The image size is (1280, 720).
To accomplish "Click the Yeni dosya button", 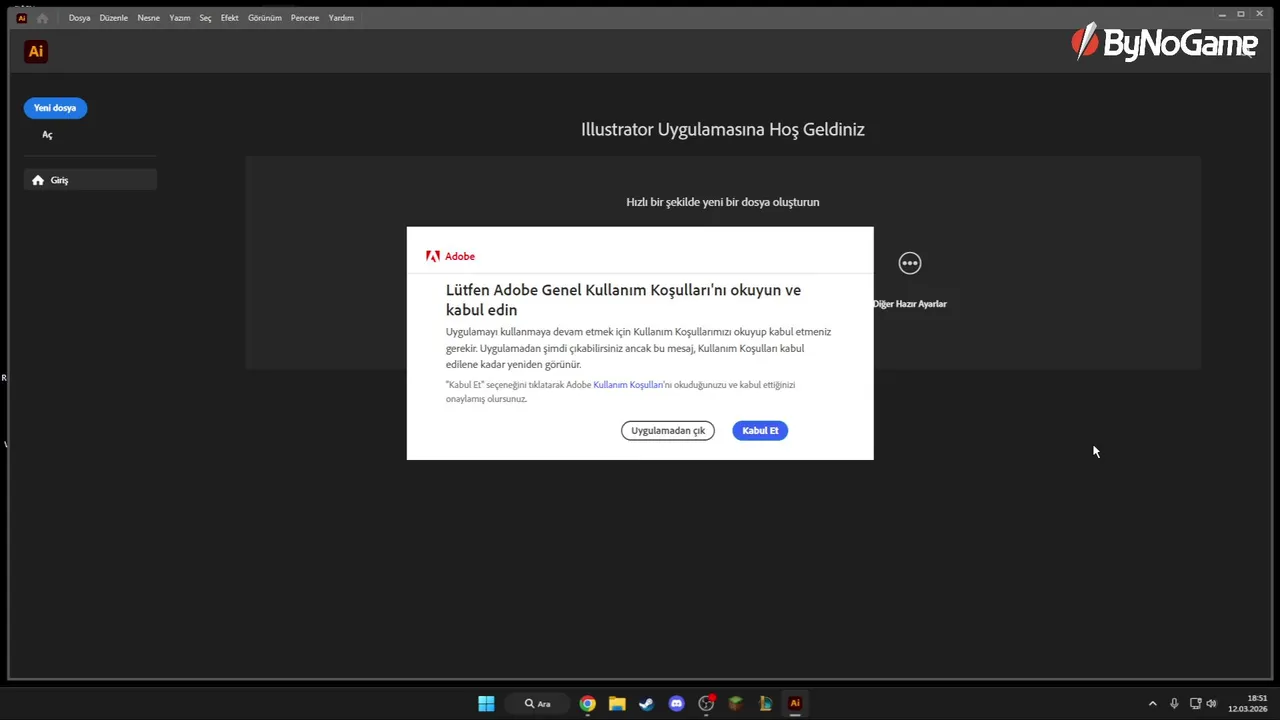I will [55, 108].
